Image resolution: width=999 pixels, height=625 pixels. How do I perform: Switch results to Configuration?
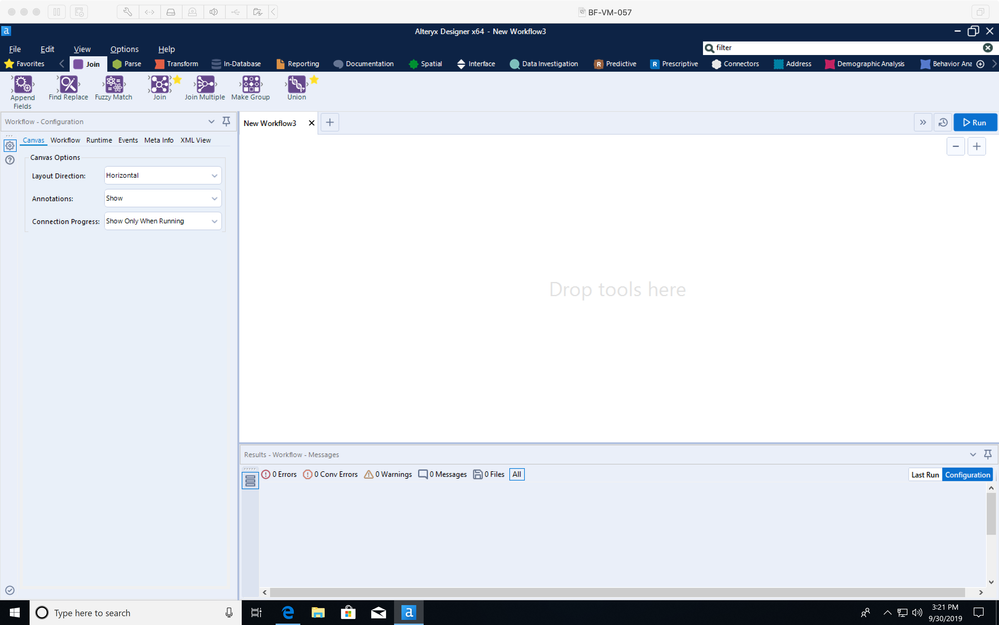tap(967, 475)
